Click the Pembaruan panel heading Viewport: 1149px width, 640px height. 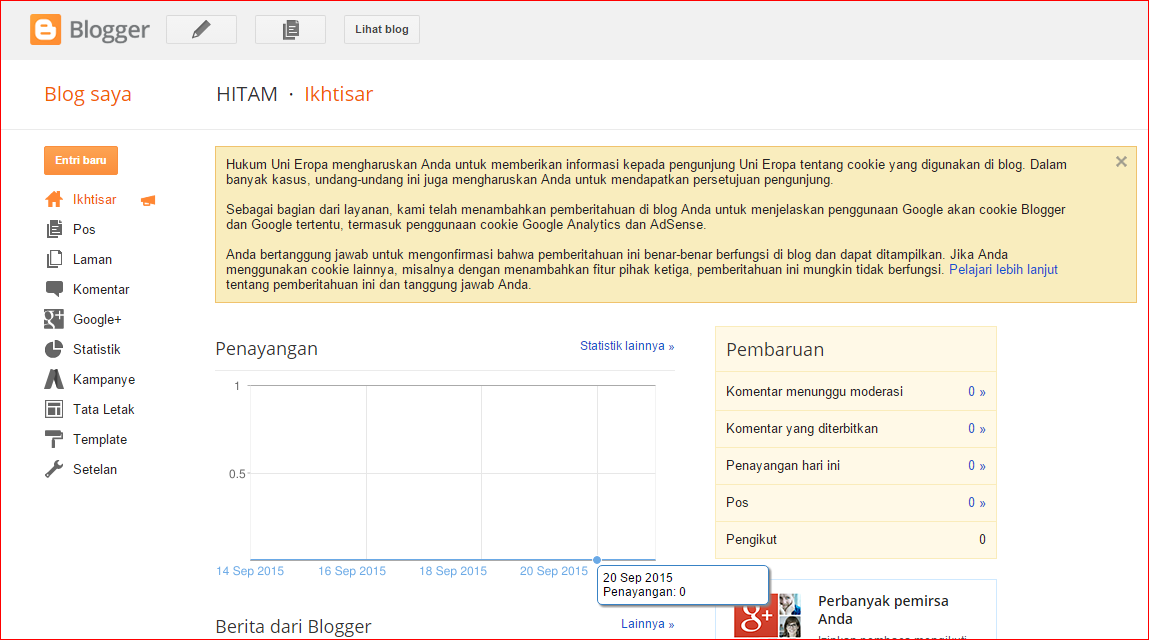tap(775, 350)
